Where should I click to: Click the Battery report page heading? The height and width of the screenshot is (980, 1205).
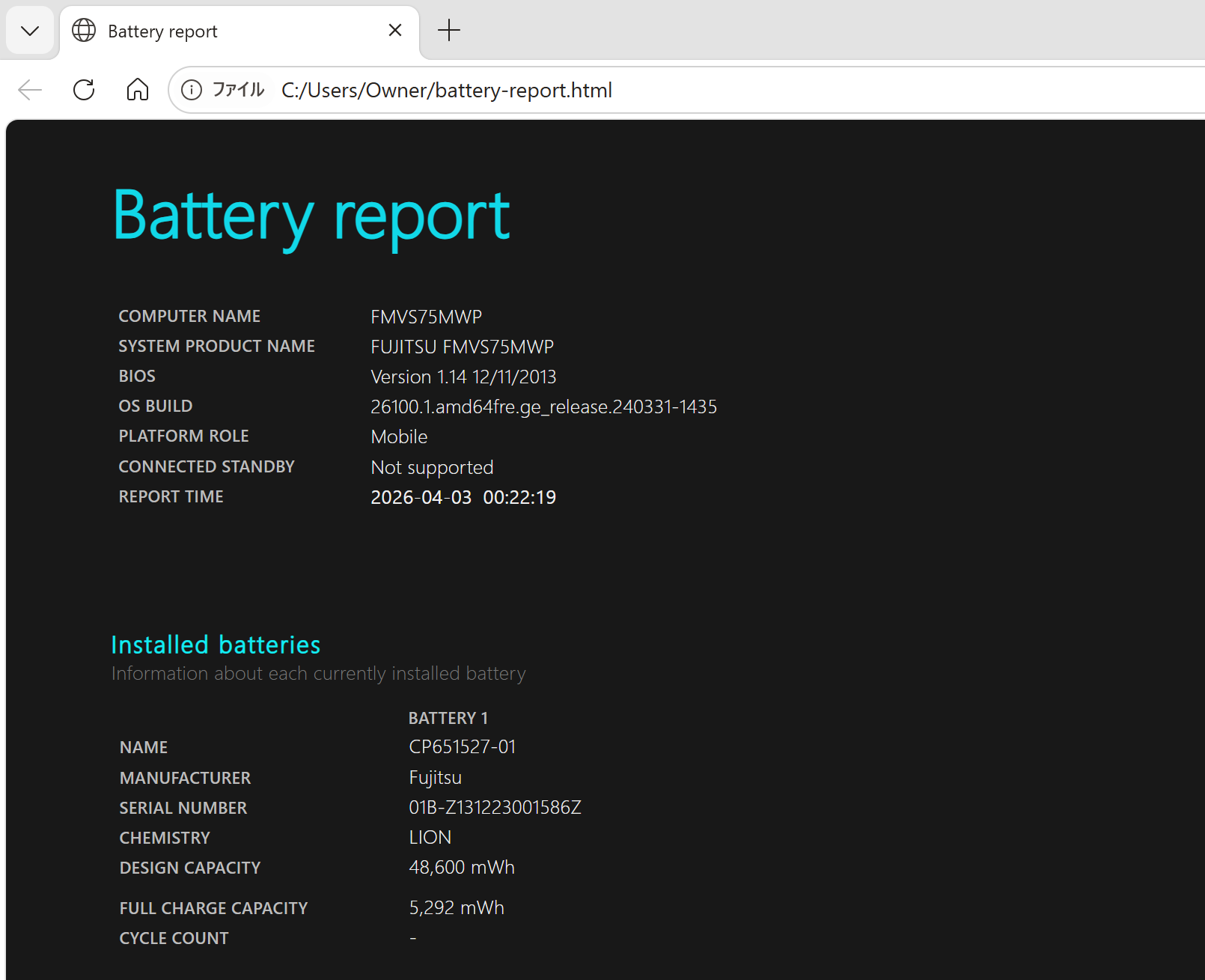(311, 216)
